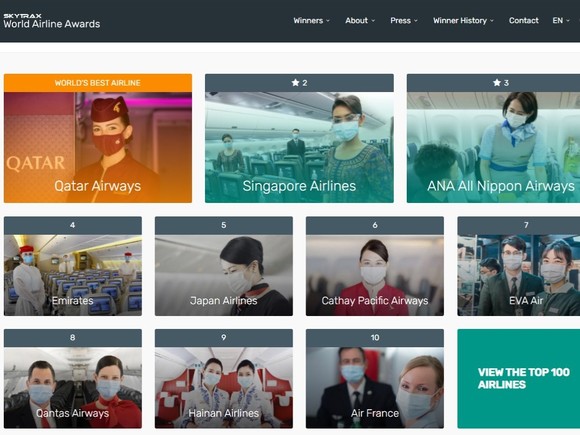Open the Press dropdown in navigation
Image resolution: width=580 pixels, height=435 pixels.
(x=404, y=21)
